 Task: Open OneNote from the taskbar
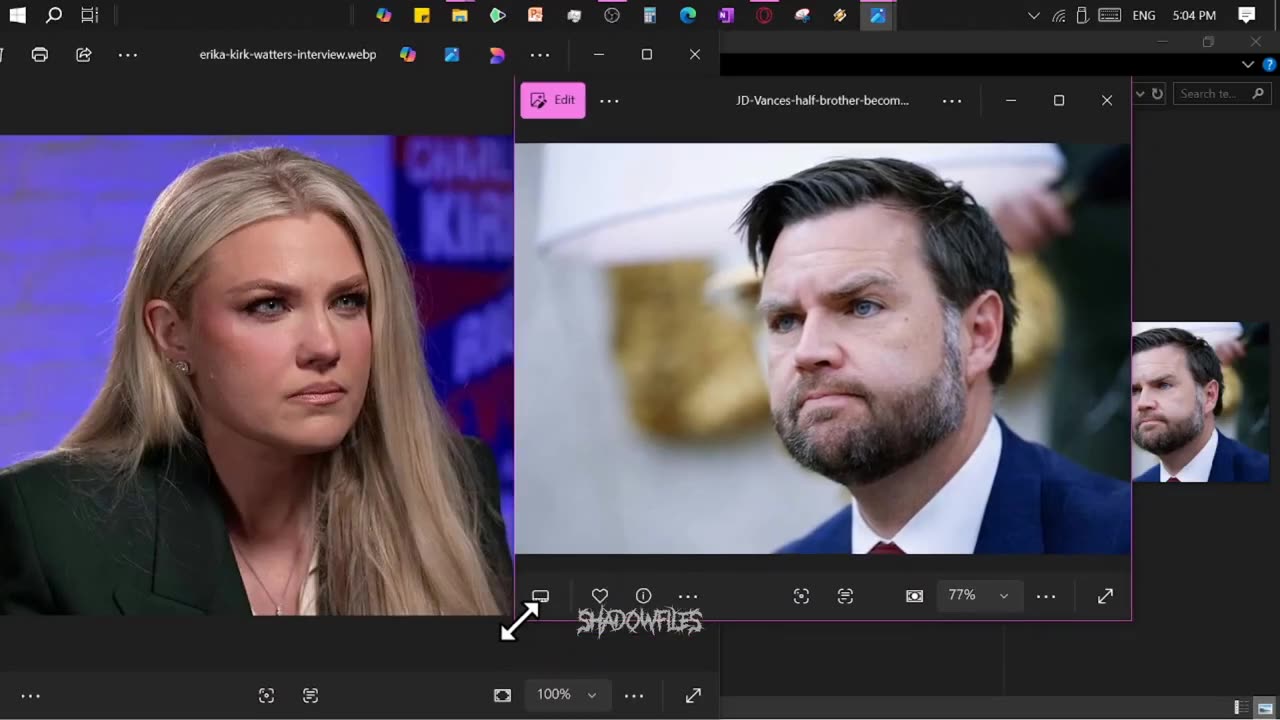click(x=726, y=15)
